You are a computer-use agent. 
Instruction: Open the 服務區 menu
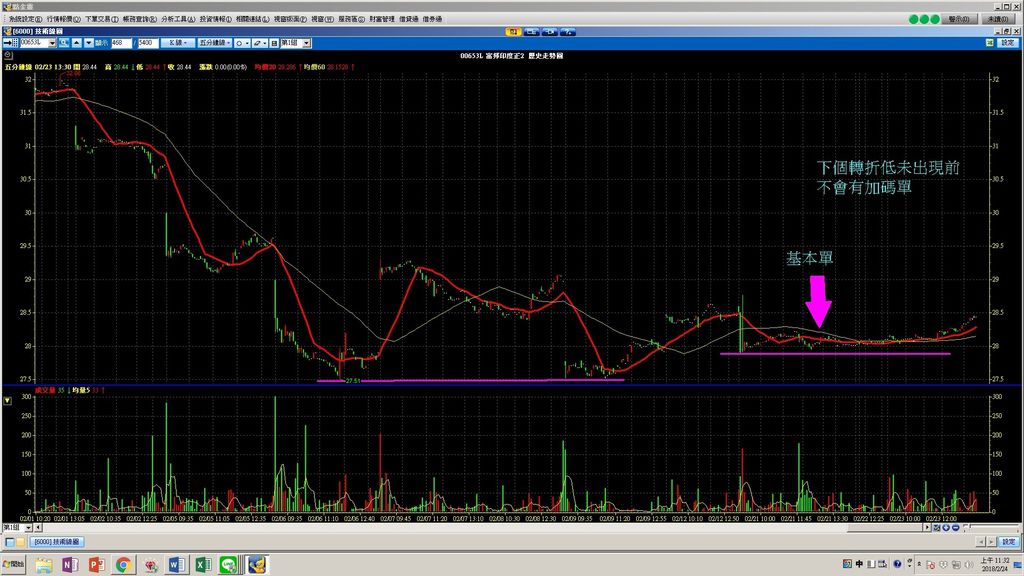[351, 19]
